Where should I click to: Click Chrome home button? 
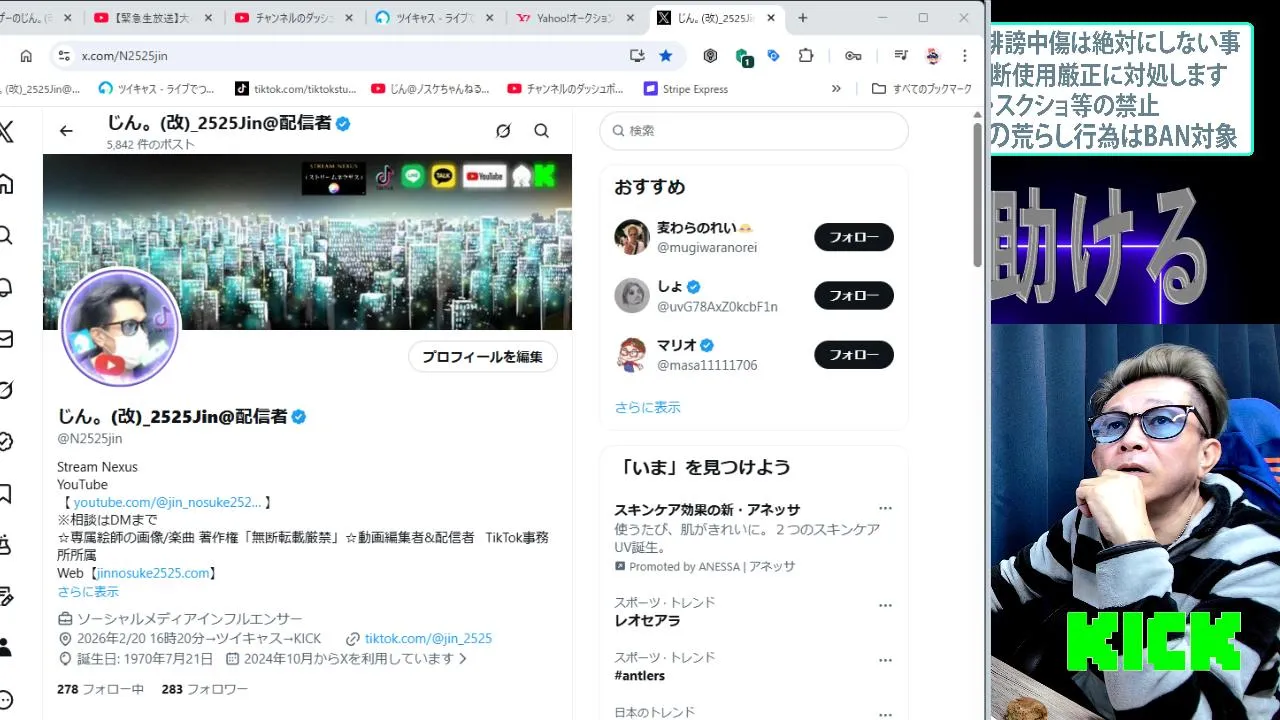(26, 56)
